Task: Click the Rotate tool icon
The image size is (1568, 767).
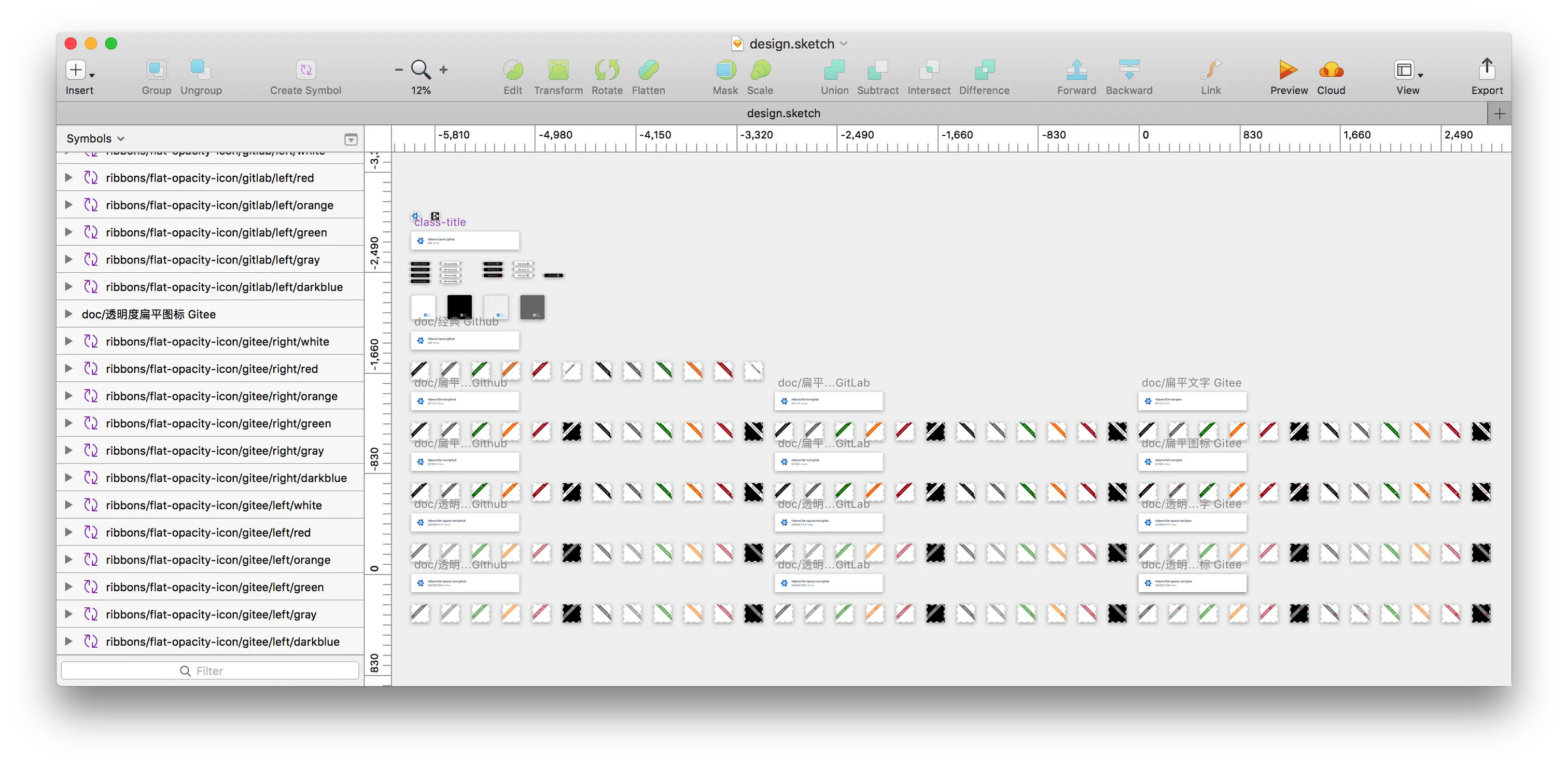Action: point(606,69)
